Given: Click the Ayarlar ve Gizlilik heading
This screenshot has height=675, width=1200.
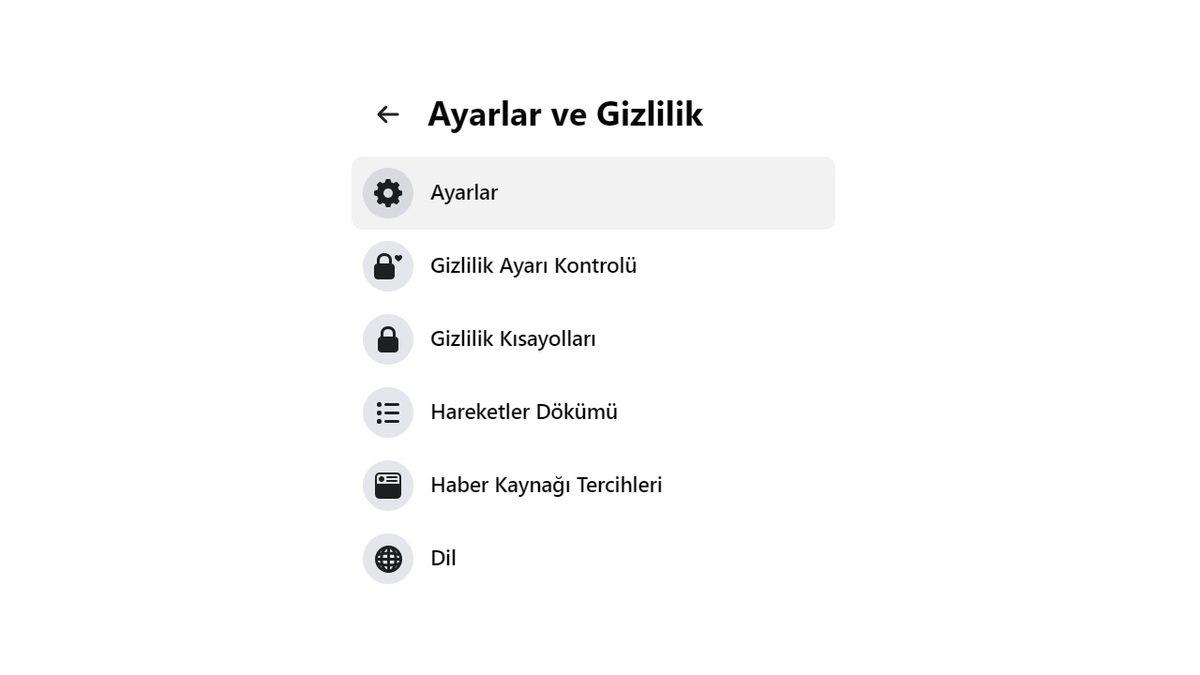Looking at the screenshot, I should point(565,113).
